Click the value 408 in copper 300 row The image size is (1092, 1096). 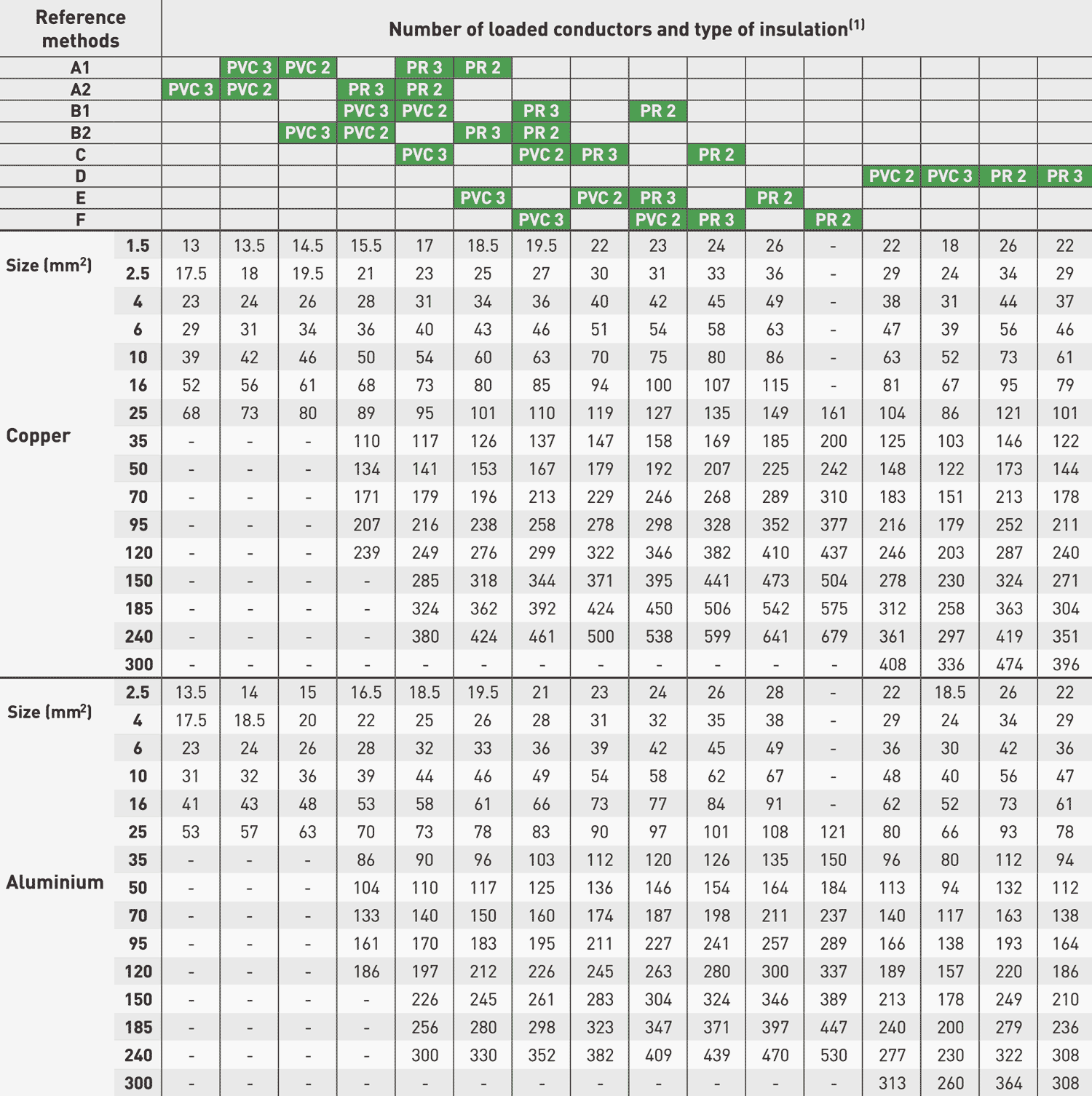(x=892, y=664)
